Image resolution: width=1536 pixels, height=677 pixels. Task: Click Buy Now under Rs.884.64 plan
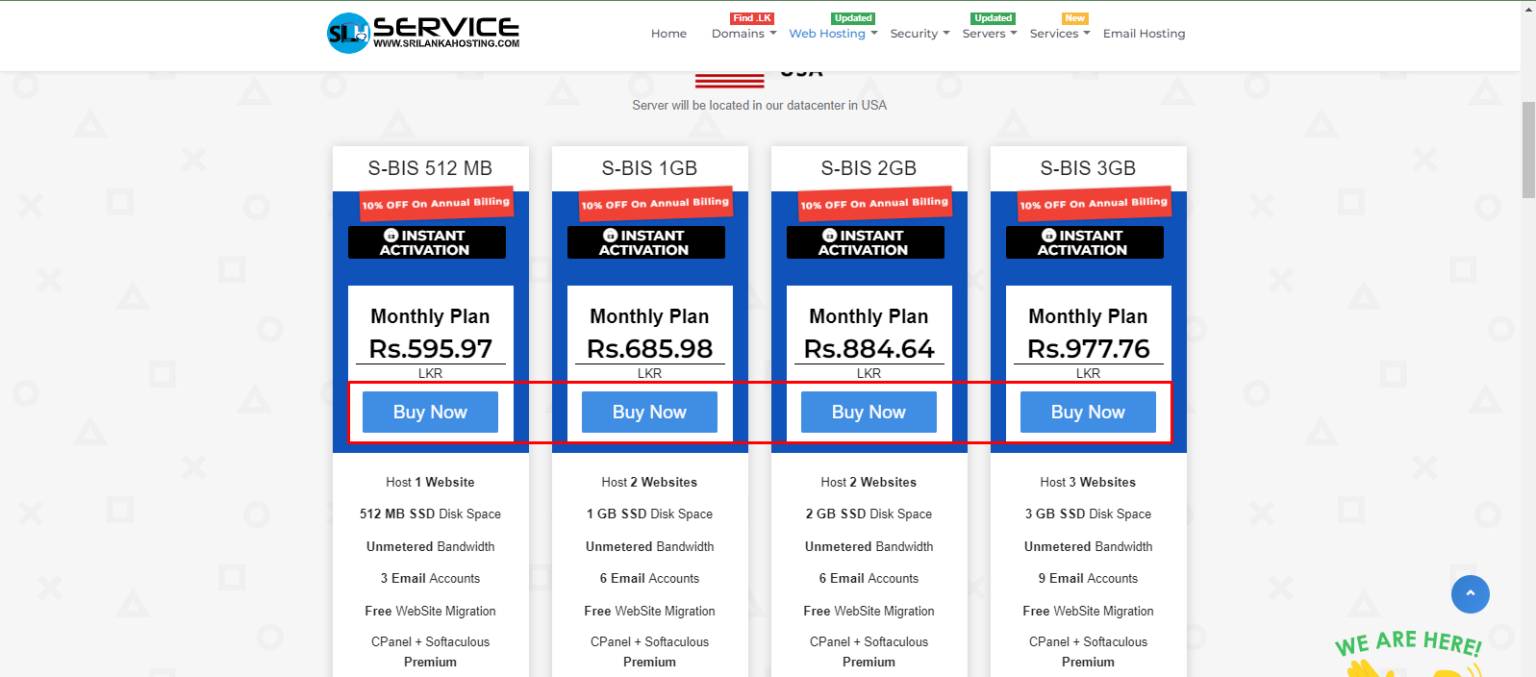point(868,412)
